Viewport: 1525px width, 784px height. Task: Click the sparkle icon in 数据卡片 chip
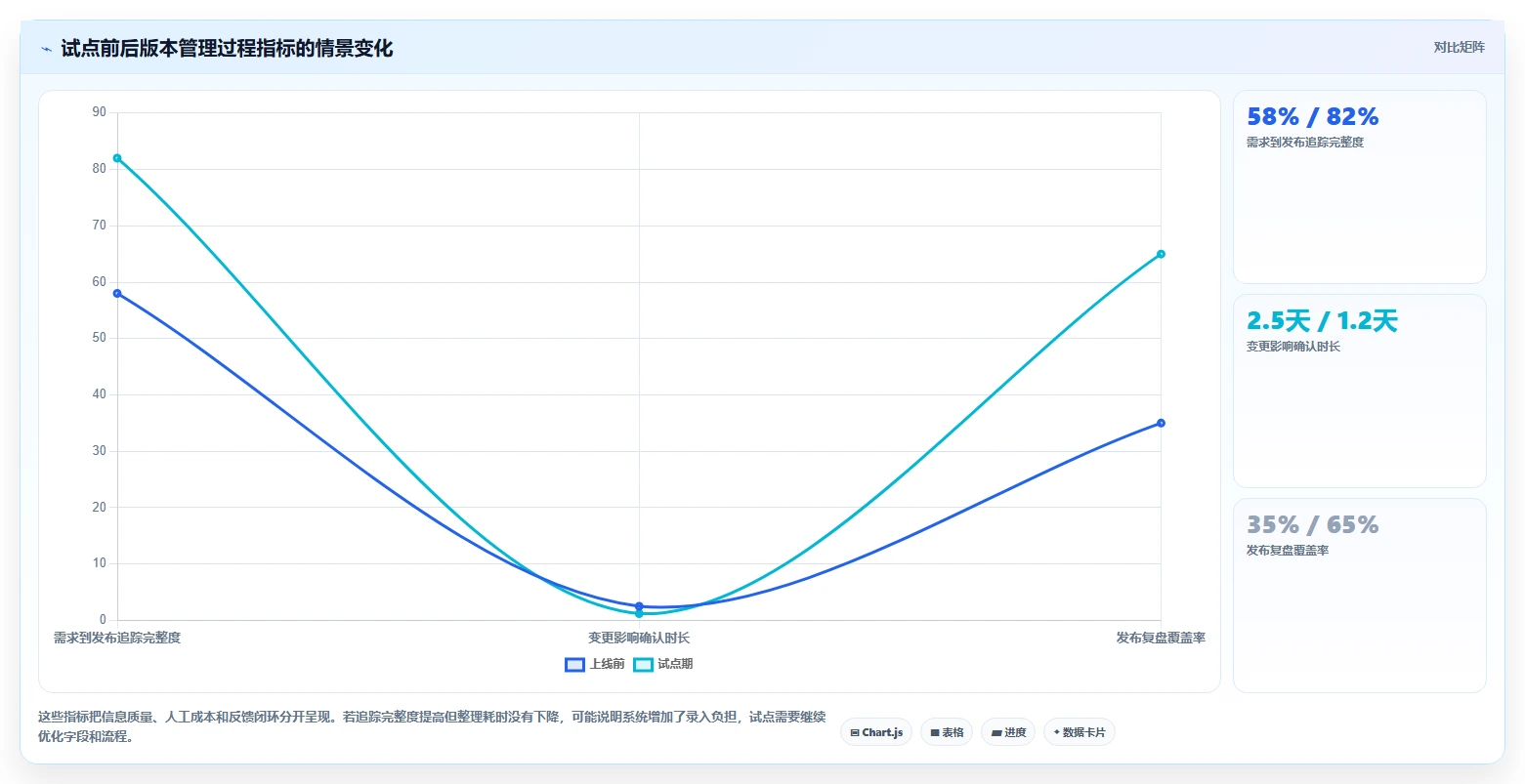pyautogui.click(x=1057, y=732)
